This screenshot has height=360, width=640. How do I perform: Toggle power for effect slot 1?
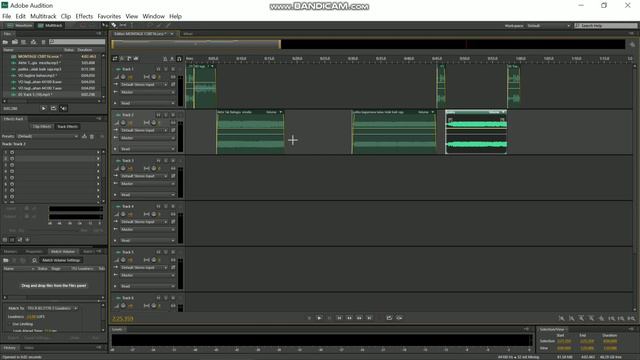click(x=12, y=152)
